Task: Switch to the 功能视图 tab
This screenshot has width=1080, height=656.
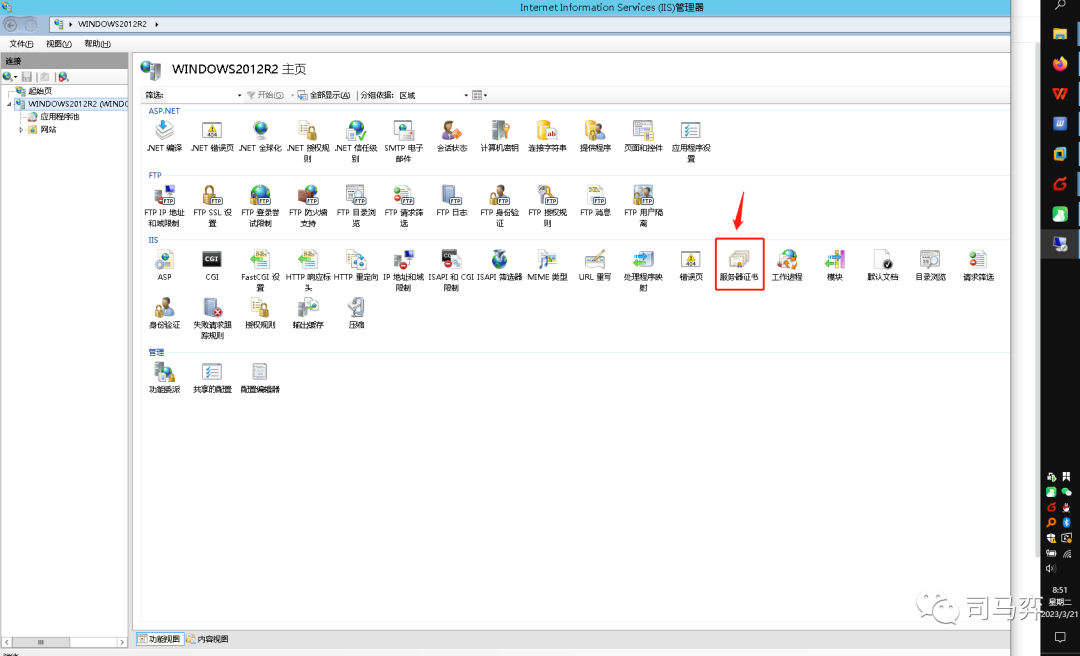Action: click(x=159, y=639)
